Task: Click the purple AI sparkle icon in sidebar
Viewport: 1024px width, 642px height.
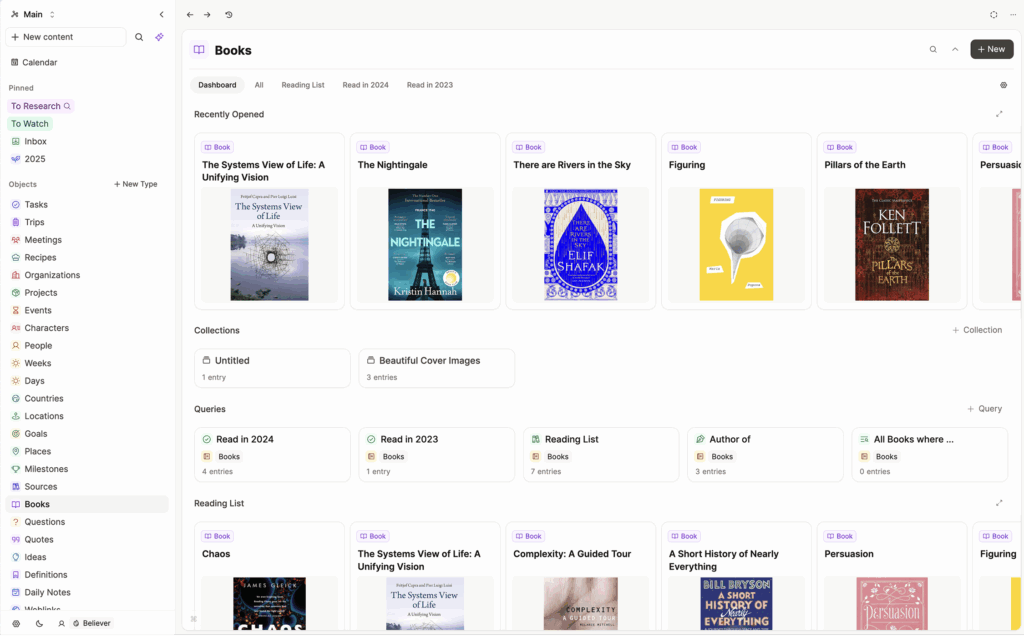Action: tap(159, 37)
